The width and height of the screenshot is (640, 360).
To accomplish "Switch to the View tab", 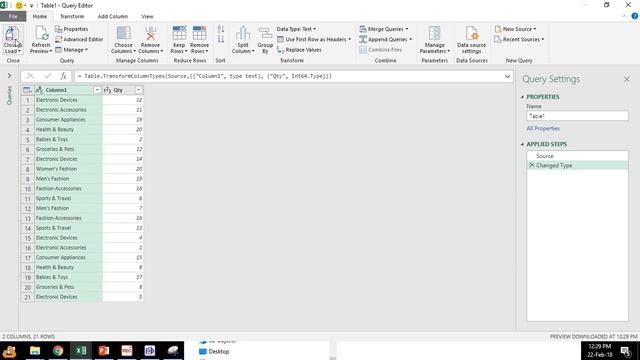I will click(147, 16).
